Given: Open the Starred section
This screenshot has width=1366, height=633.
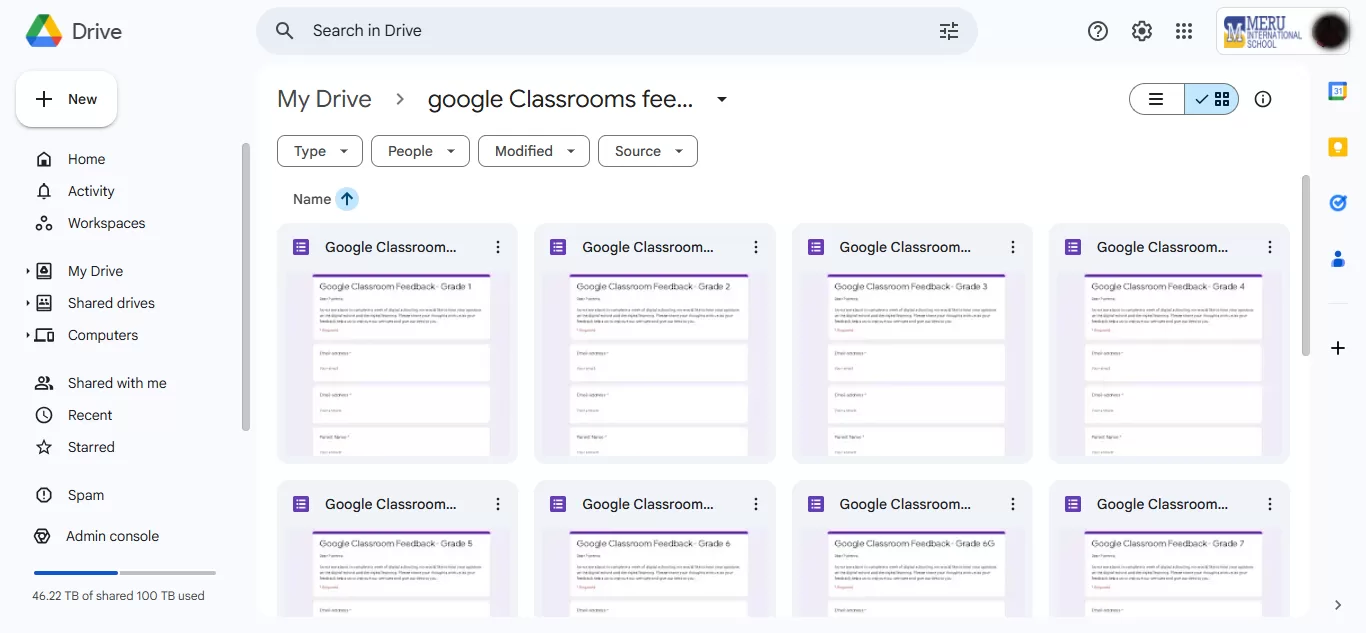Looking at the screenshot, I should tap(91, 447).
